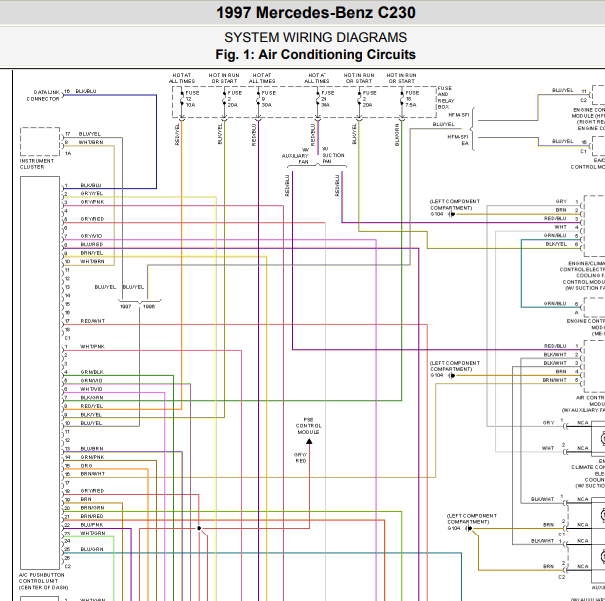Click the '1997 Mercedes-Benz C230' title
Viewport: 605px width, 601px height.
point(316,13)
